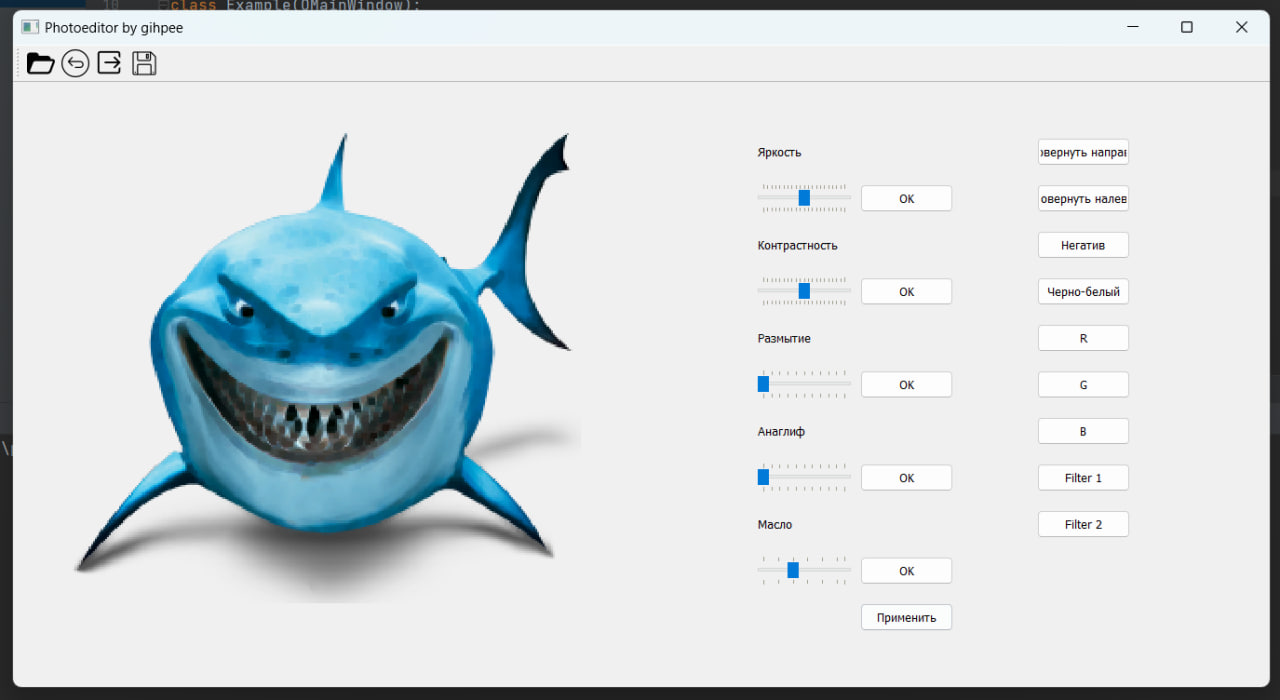Adjust the Яркость brightness slider
The width and height of the screenshot is (1280, 700).
(x=804, y=198)
